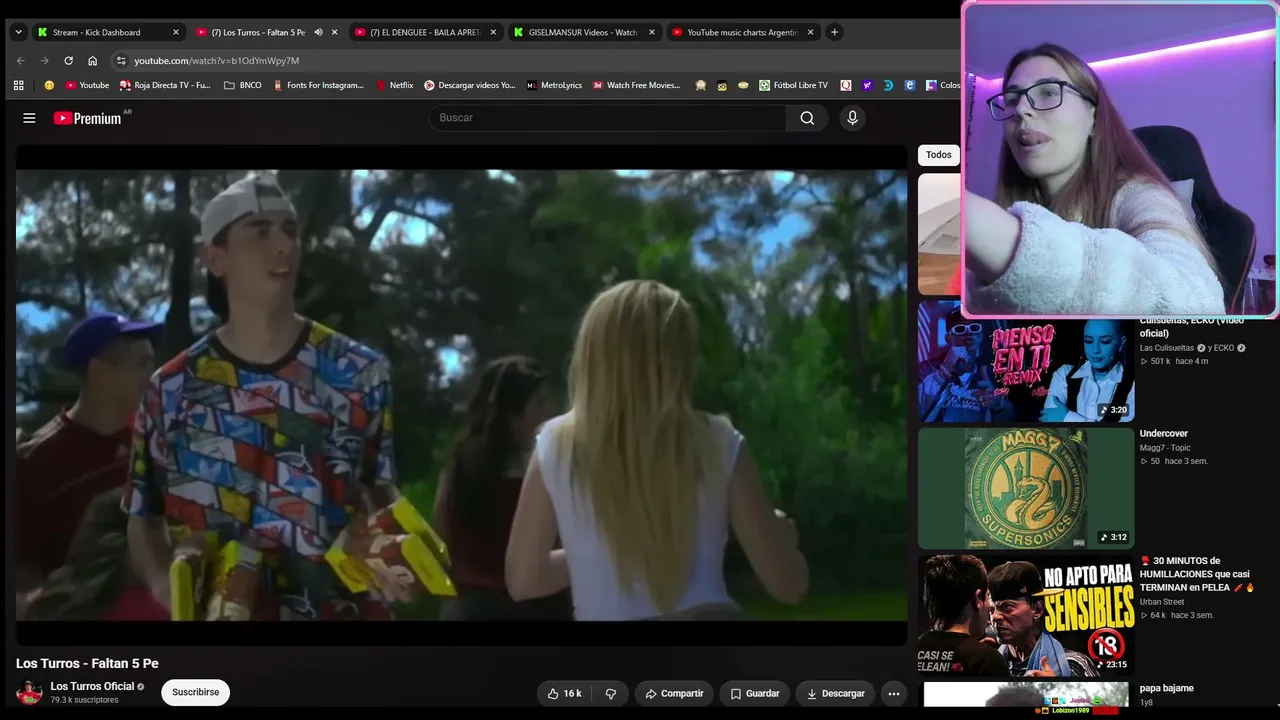Image resolution: width=1280 pixels, height=720 pixels.
Task: Dislike the video
Action: 611,693
